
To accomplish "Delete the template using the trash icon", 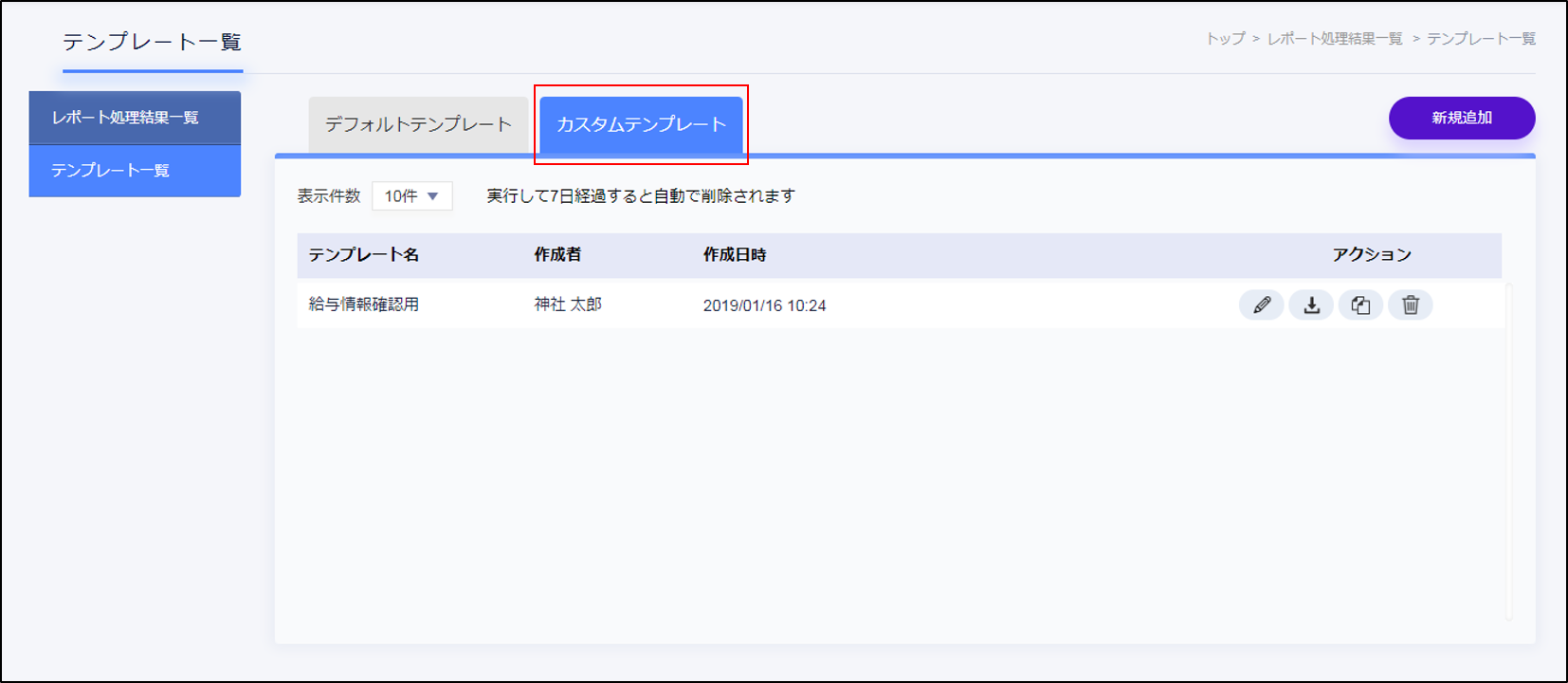I will (1411, 305).
